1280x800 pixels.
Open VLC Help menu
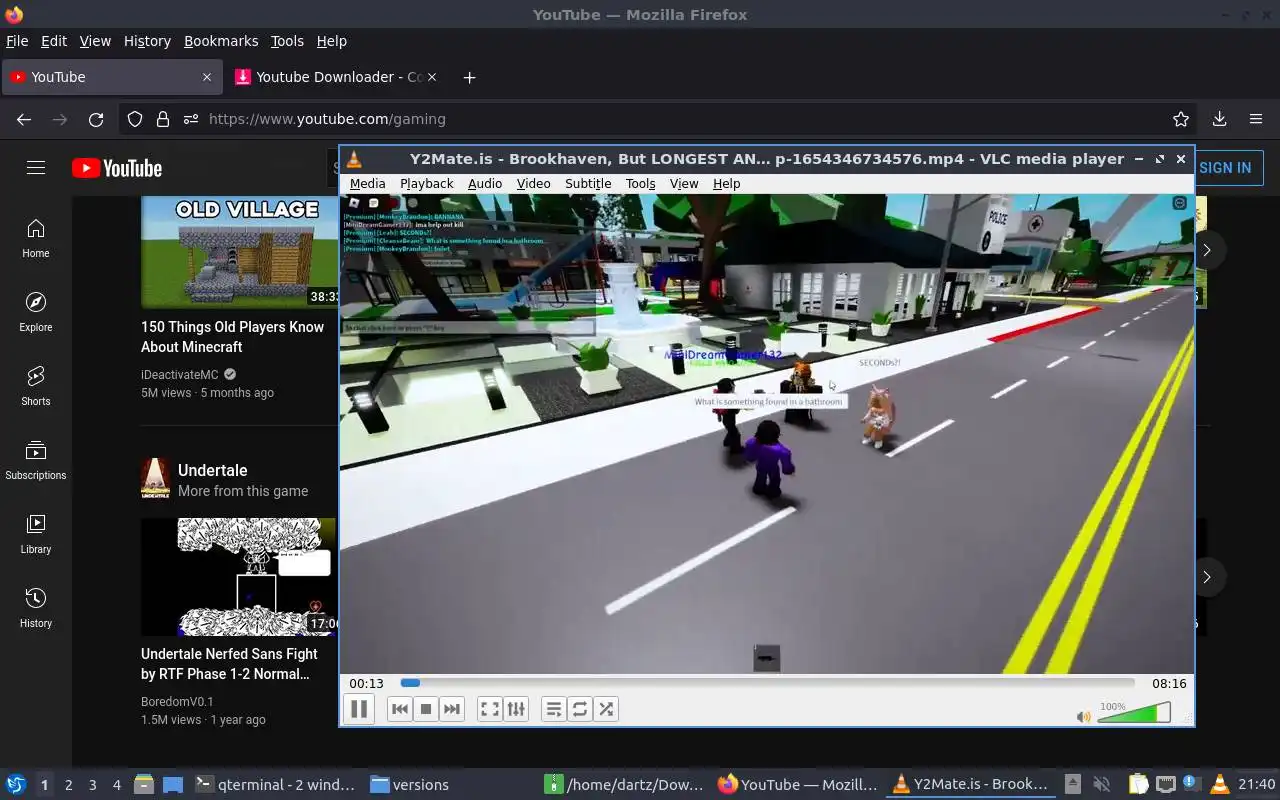point(726,183)
